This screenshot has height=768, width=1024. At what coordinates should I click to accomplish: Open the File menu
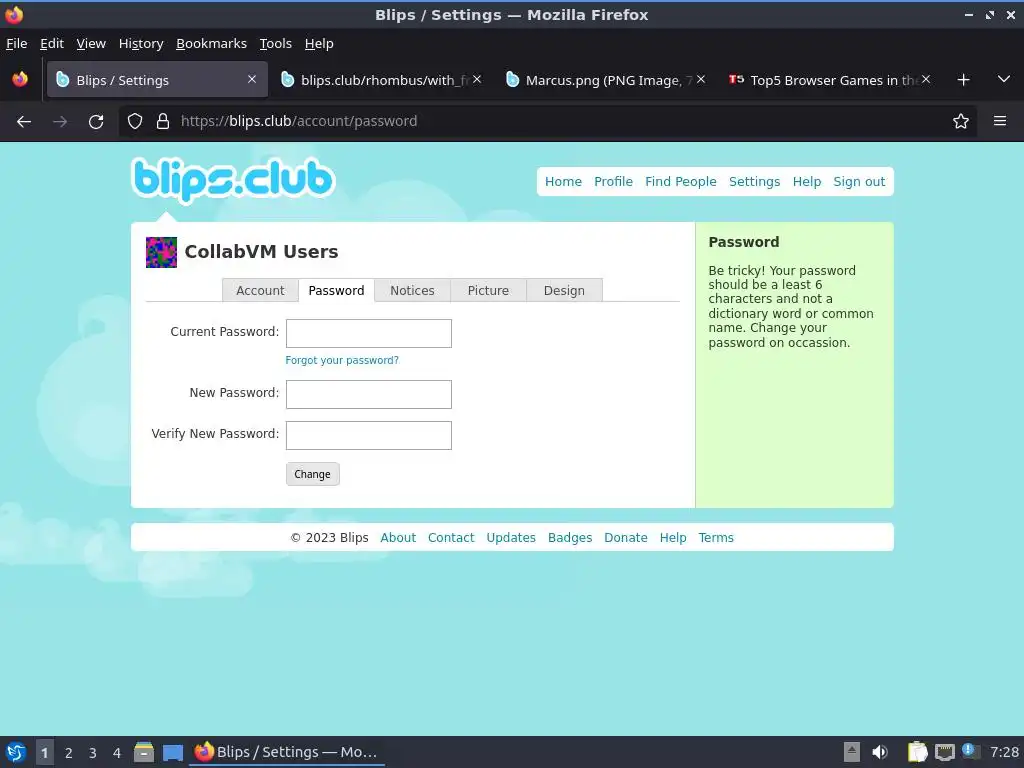(16, 44)
